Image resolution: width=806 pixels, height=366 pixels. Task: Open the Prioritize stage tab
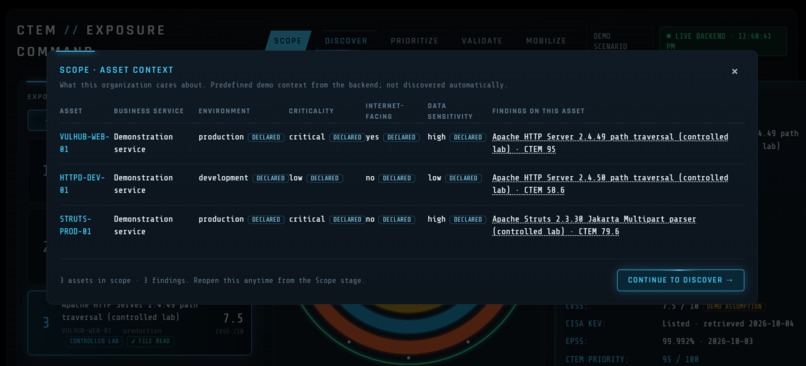(x=414, y=41)
